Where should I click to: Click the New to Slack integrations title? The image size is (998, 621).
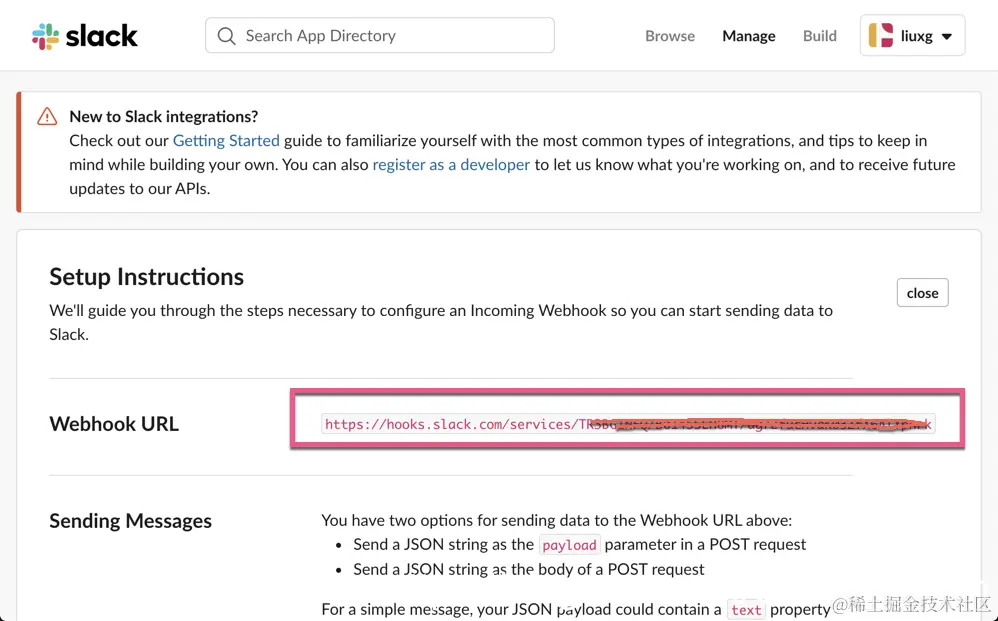point(164,117)
